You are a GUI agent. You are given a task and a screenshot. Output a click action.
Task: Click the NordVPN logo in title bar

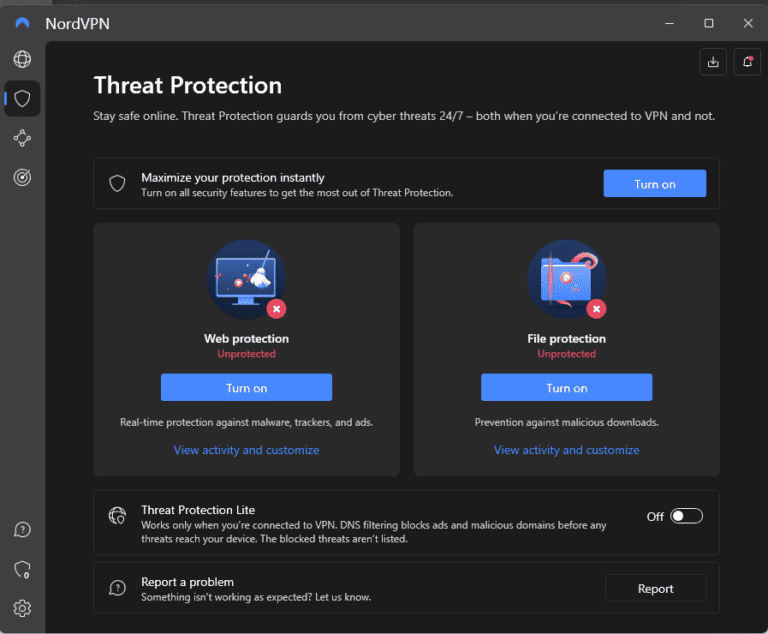[22, 23]
